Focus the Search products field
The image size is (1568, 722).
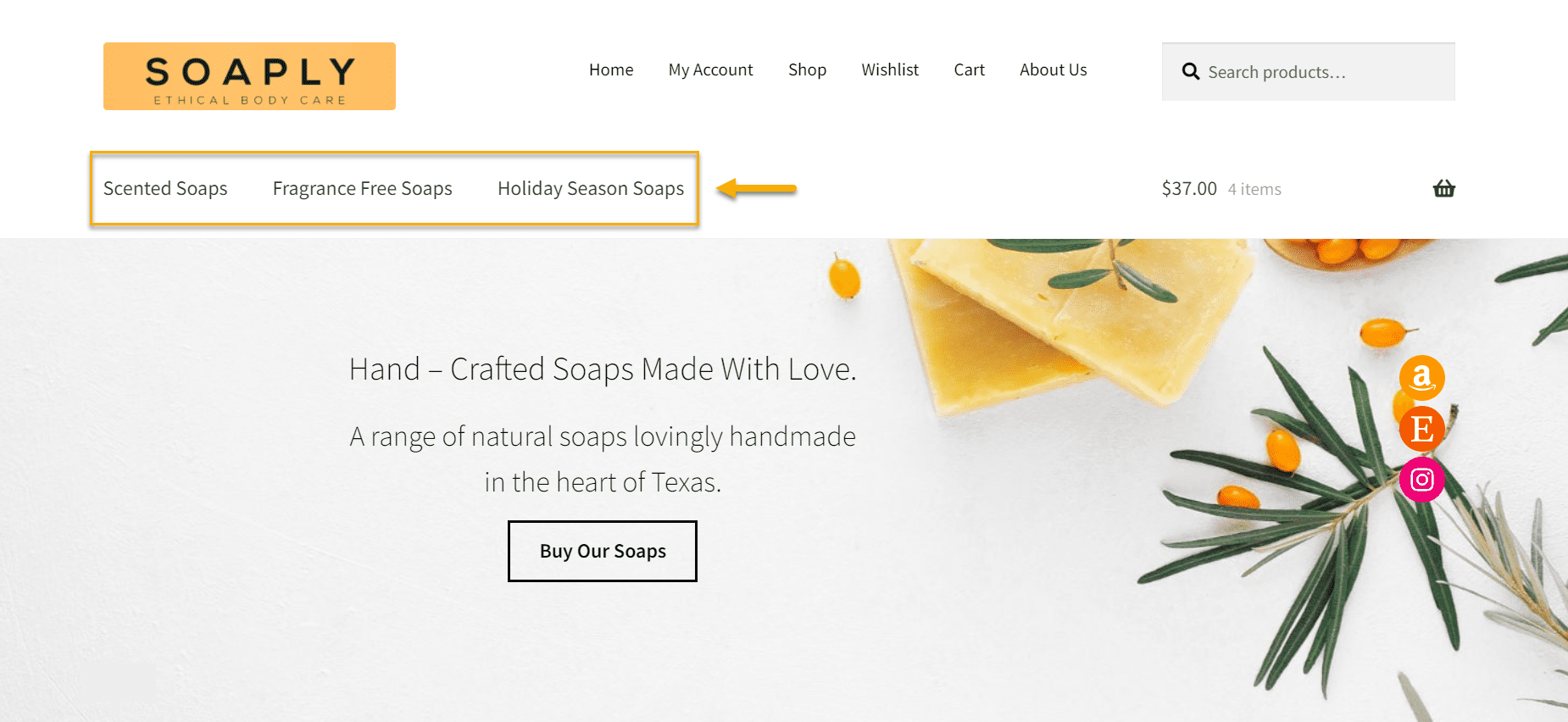pyautogui.click(x=1309, y=72)
